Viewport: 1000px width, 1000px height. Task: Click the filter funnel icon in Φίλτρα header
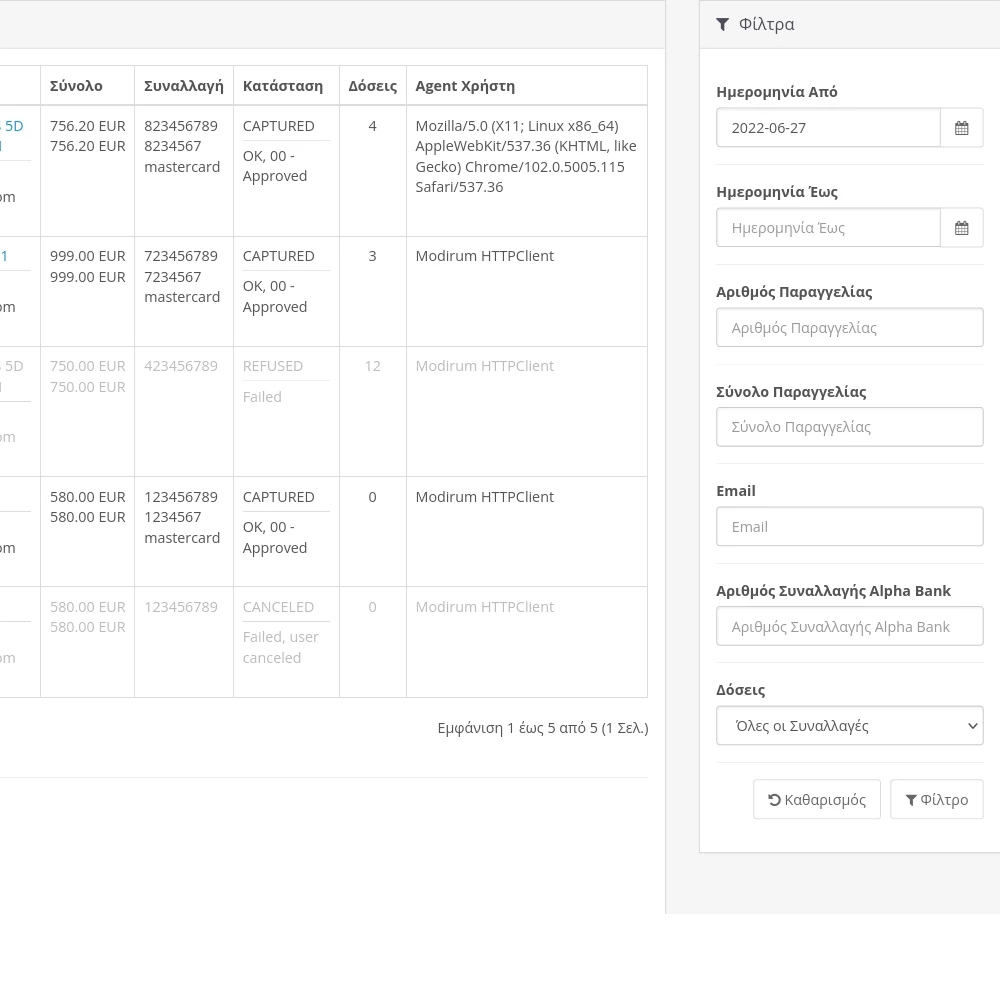723,25
